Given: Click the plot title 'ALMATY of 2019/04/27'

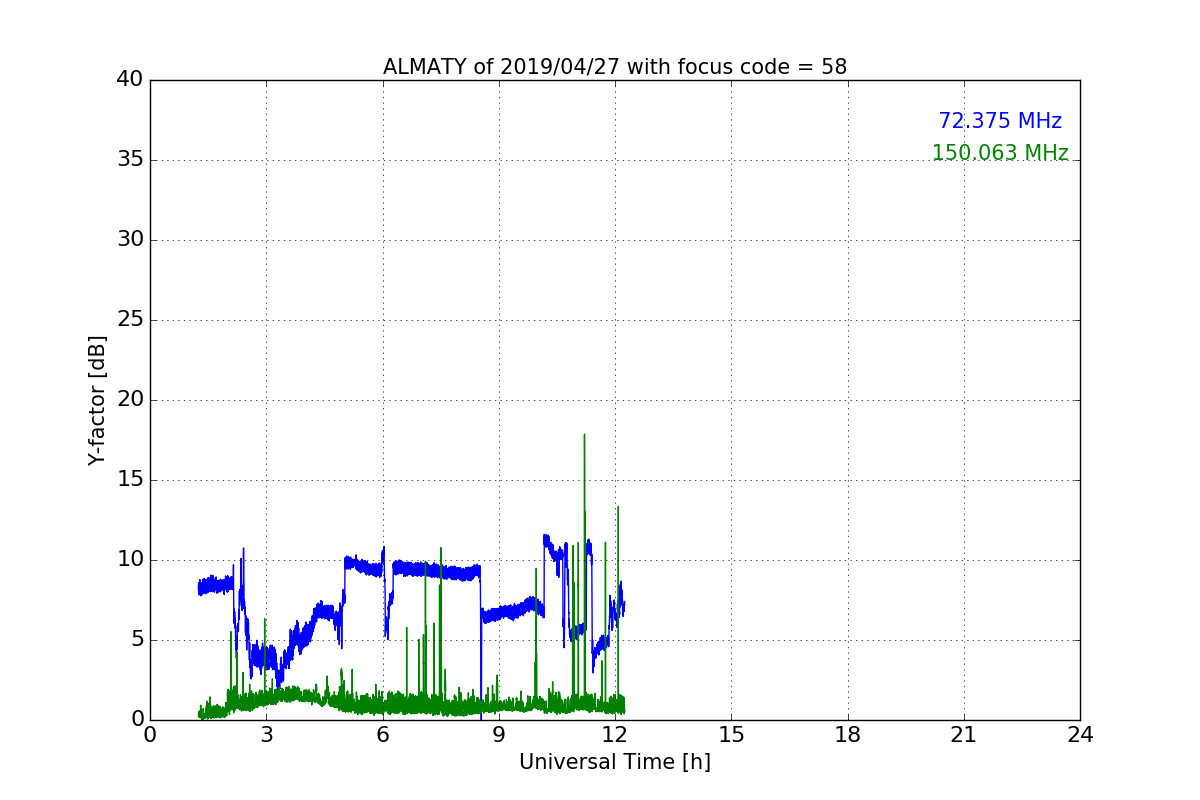Looking at the screenshot, I should click(x=615, y=67).
